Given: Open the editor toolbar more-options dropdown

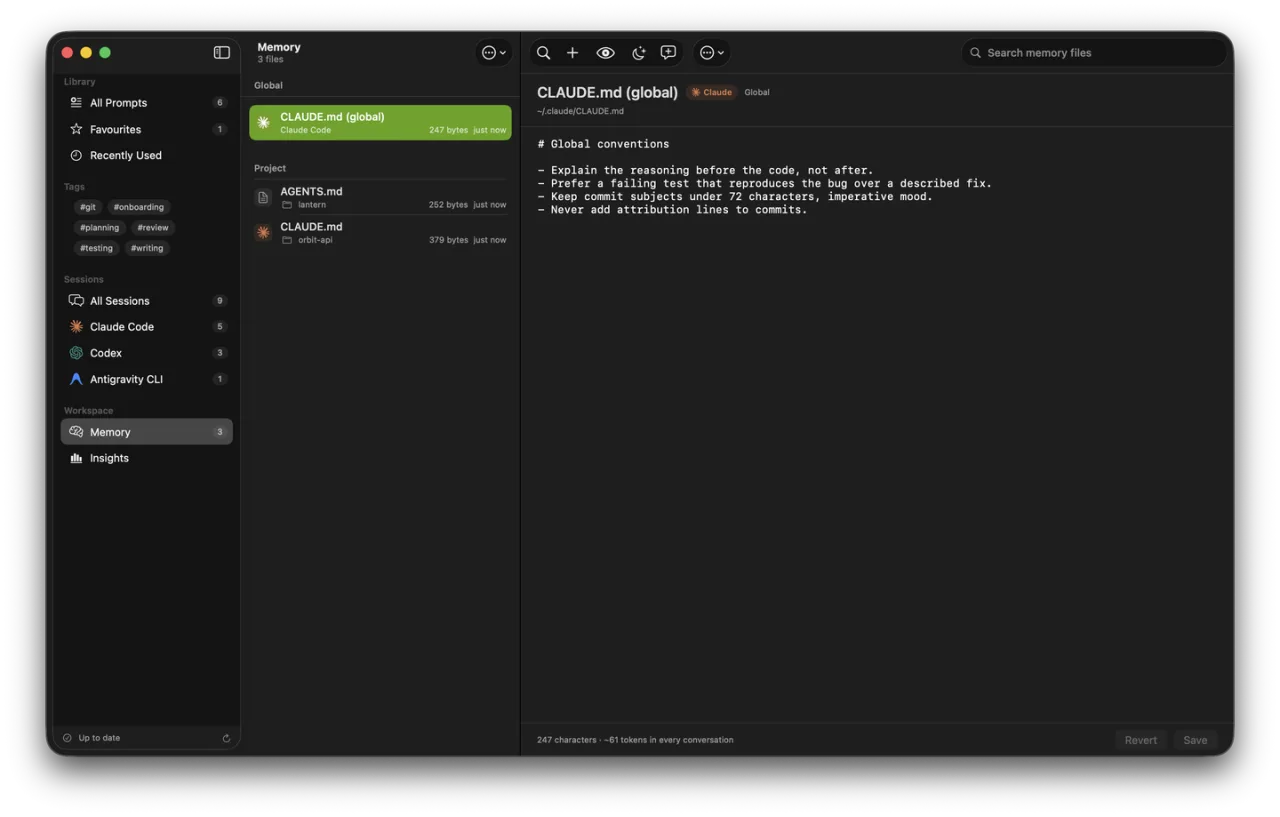Looking at the screenshot, I should (712, 52).
